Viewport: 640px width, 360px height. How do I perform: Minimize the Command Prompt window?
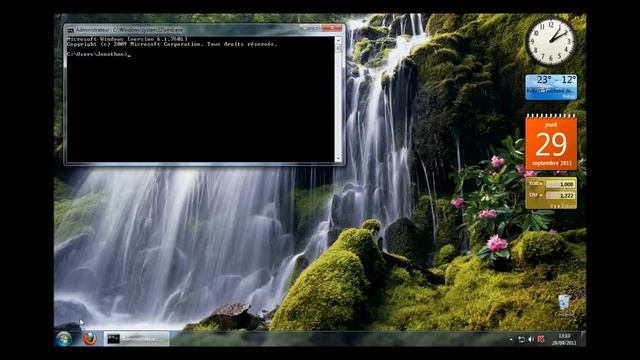click(x=304, y=28)
